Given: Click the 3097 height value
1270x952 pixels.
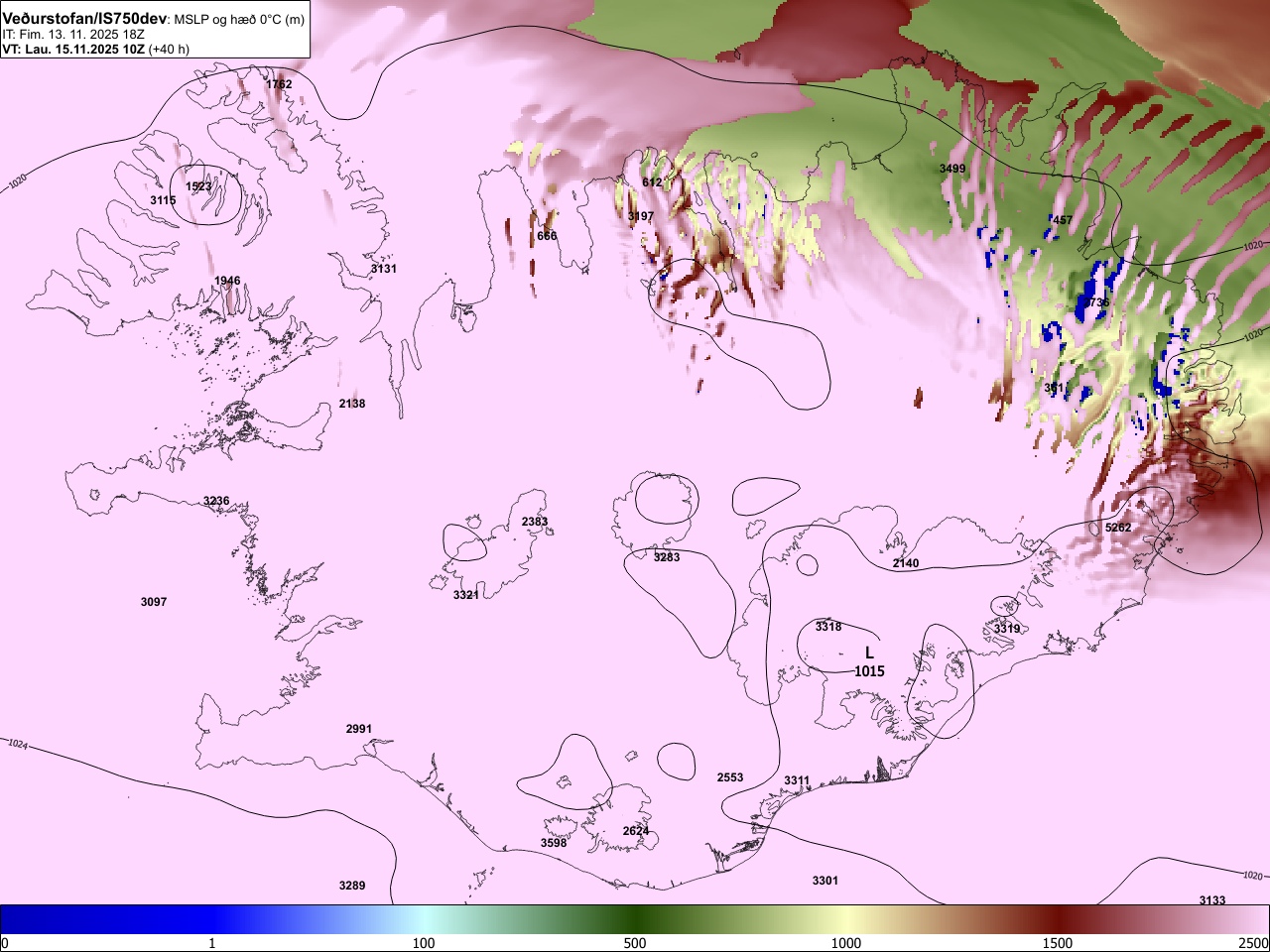Looking at the screenshot, I should point(154,602).
